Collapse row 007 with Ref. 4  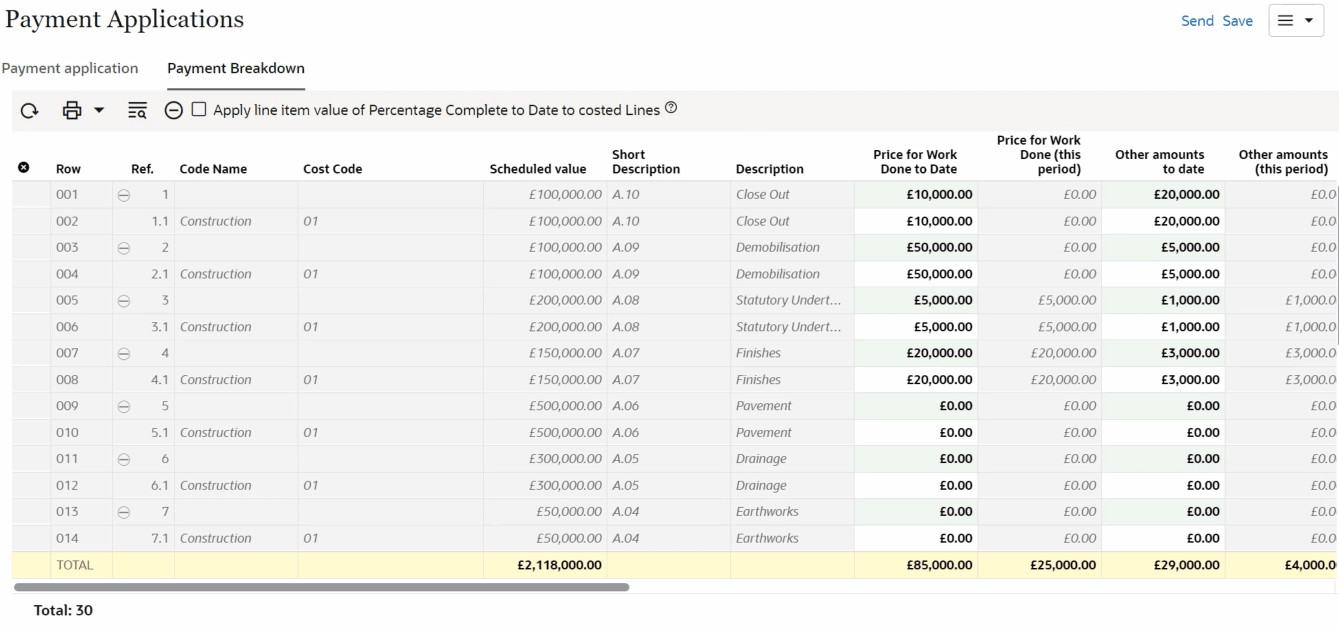(124, 353)
